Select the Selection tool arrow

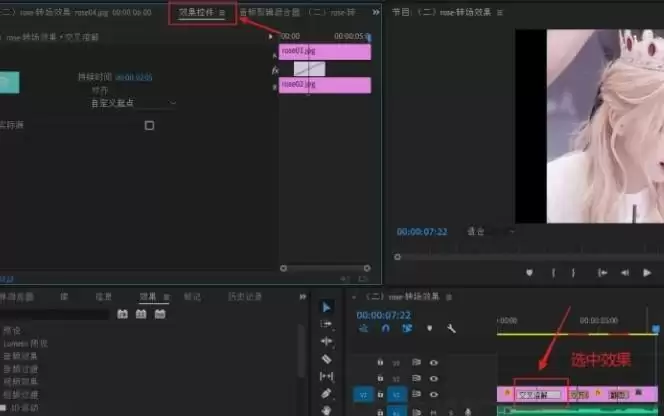pyautogui.click(x=327, y=307)
